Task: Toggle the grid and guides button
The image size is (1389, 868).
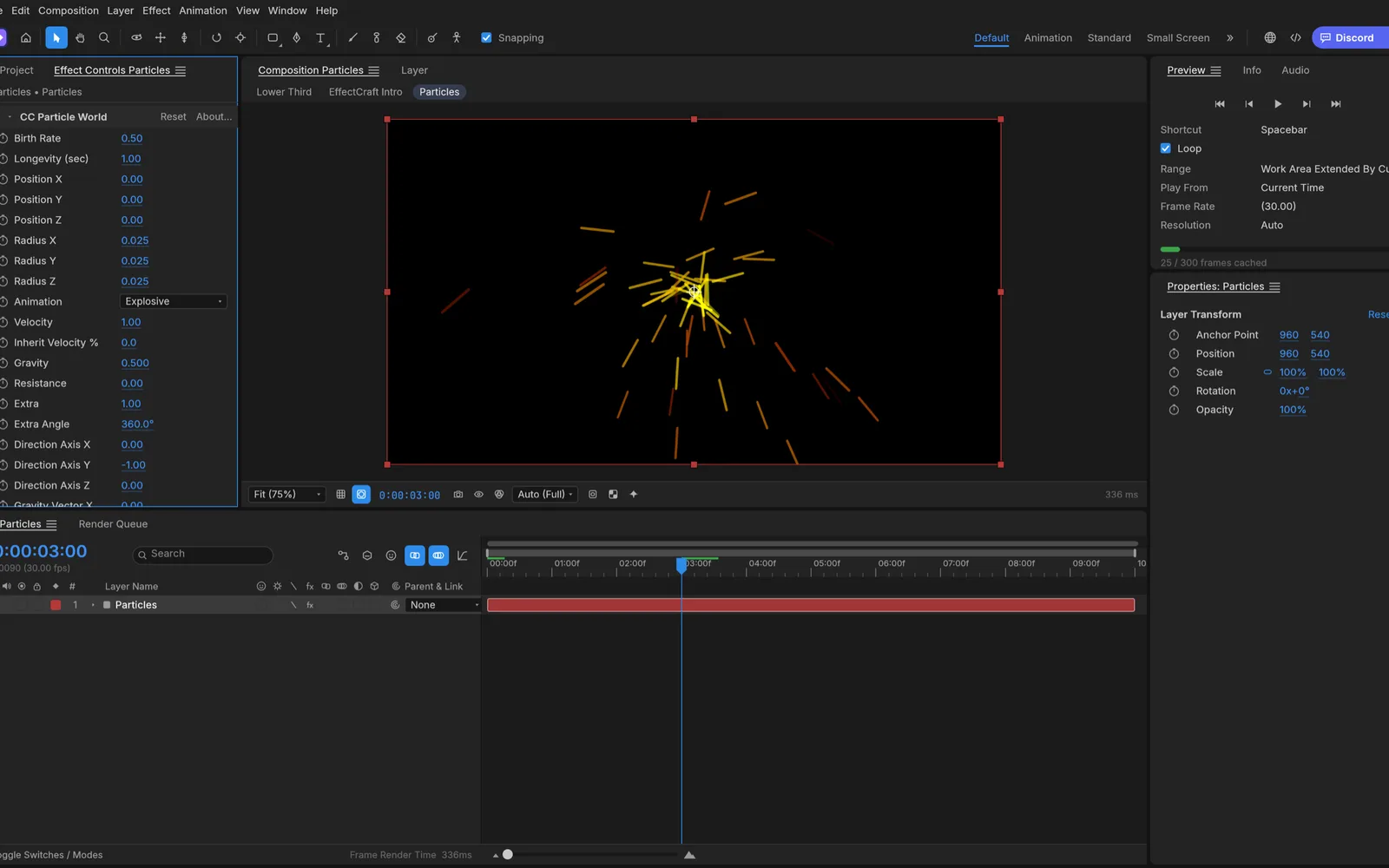Action: (x=340, y=495)
